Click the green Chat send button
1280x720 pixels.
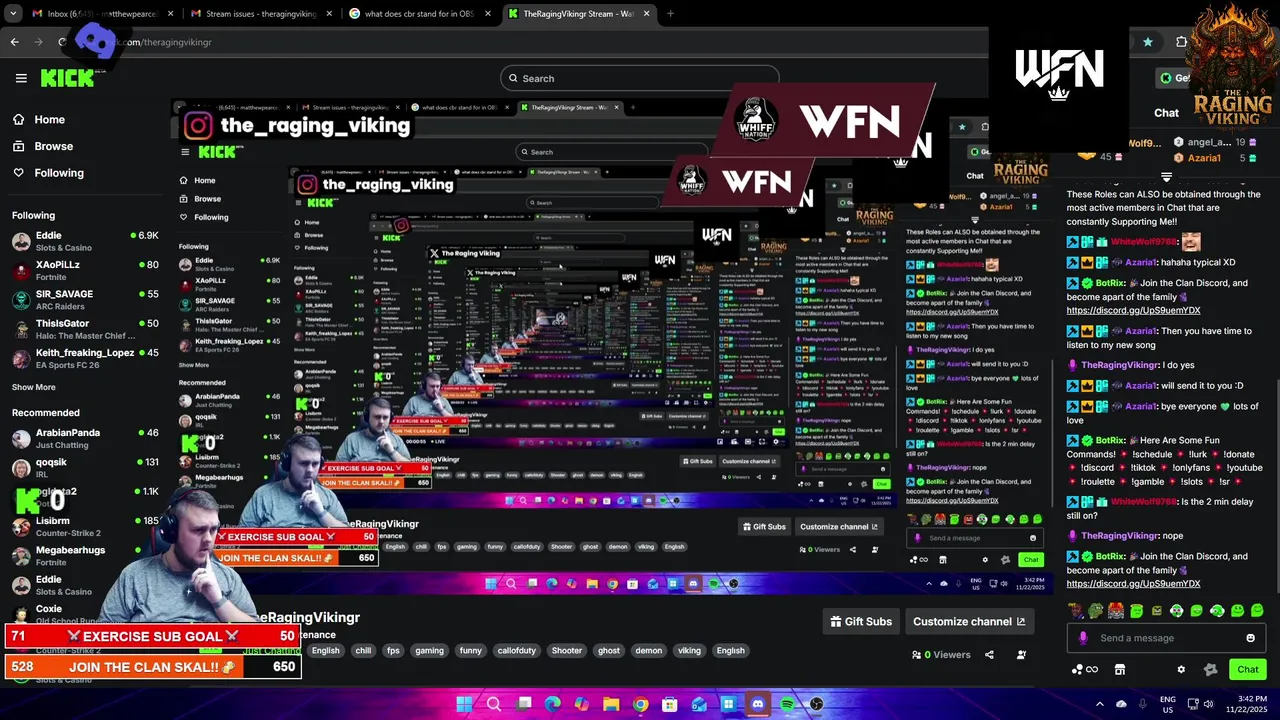[x=1248, y=669]
